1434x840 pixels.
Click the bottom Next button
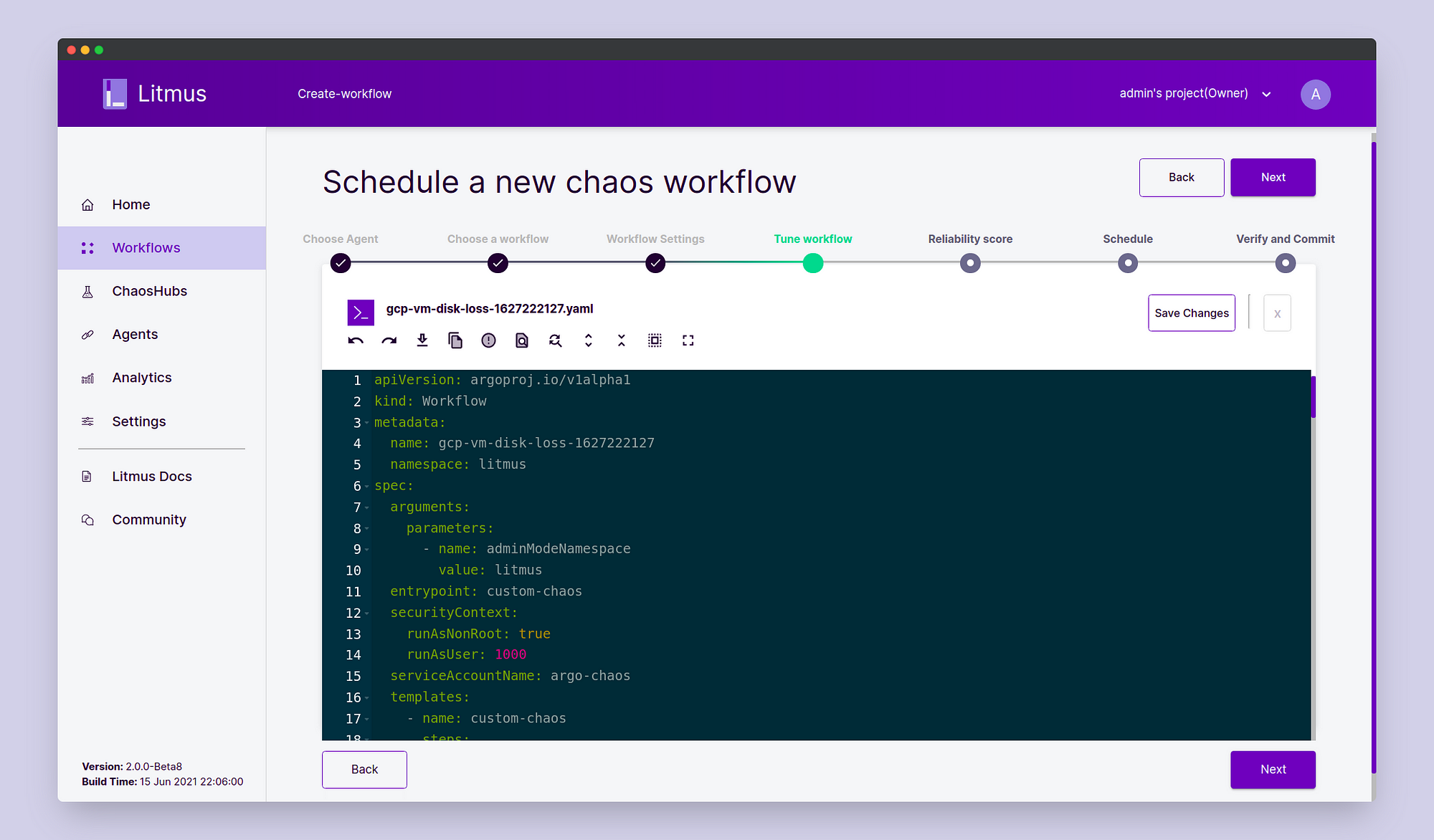(1273, 770)
